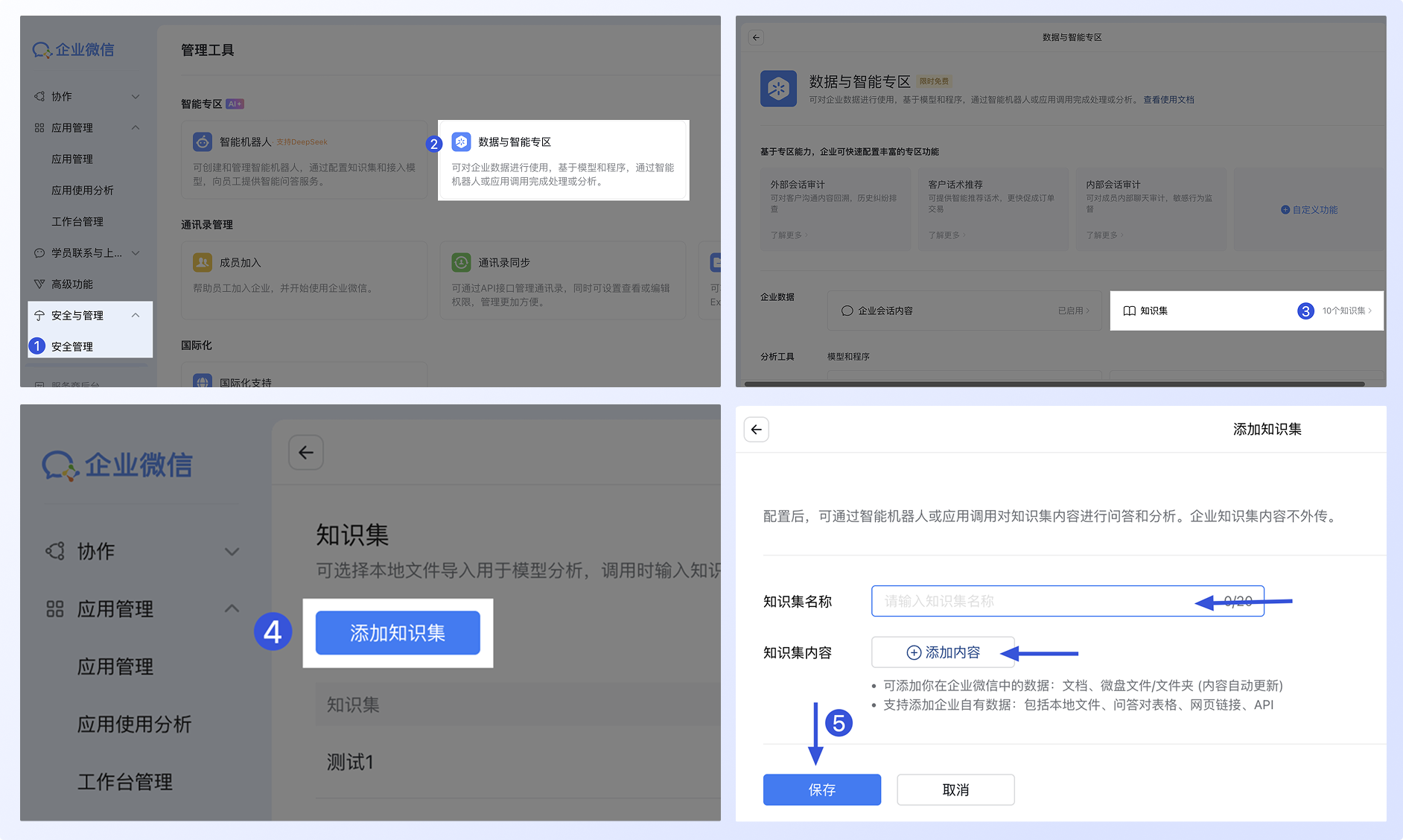Click the horizontal scrollbar in 数据与智能专区 panel
The height and width of the screenshot is (840, 1403).
tap(1054, 384)
